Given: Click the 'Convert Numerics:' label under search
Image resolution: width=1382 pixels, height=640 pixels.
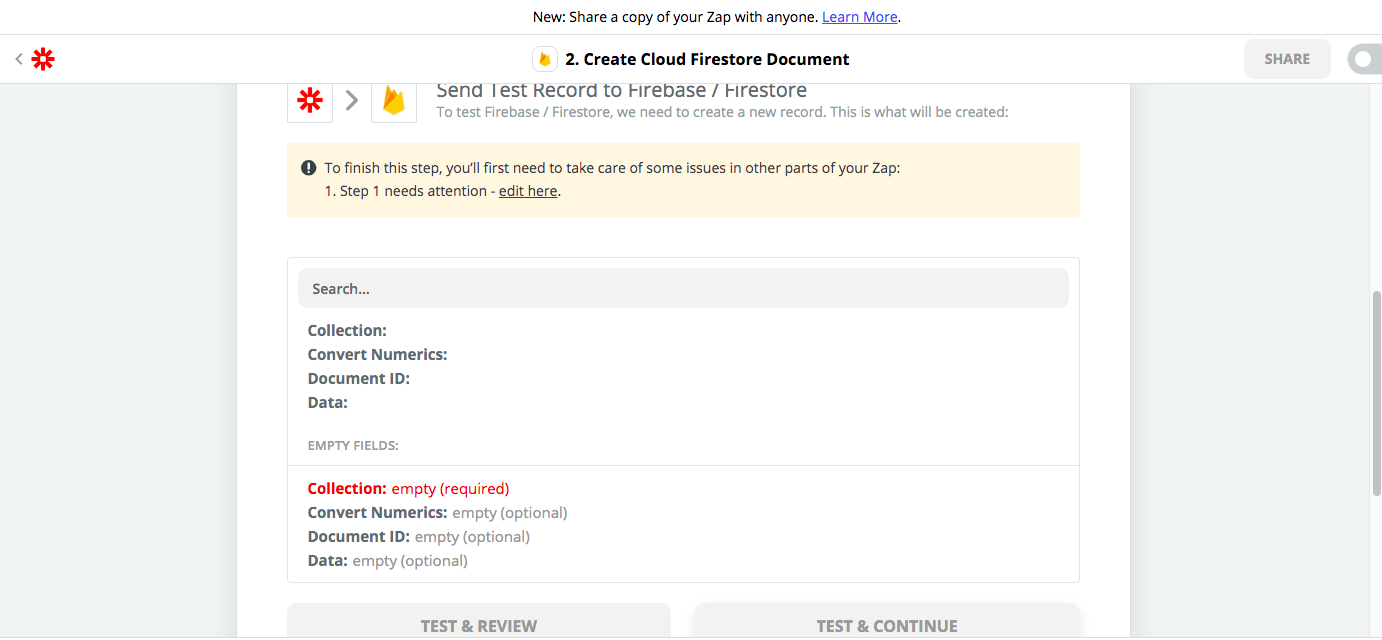Looking at the screenshot, I should coord(377,354).
